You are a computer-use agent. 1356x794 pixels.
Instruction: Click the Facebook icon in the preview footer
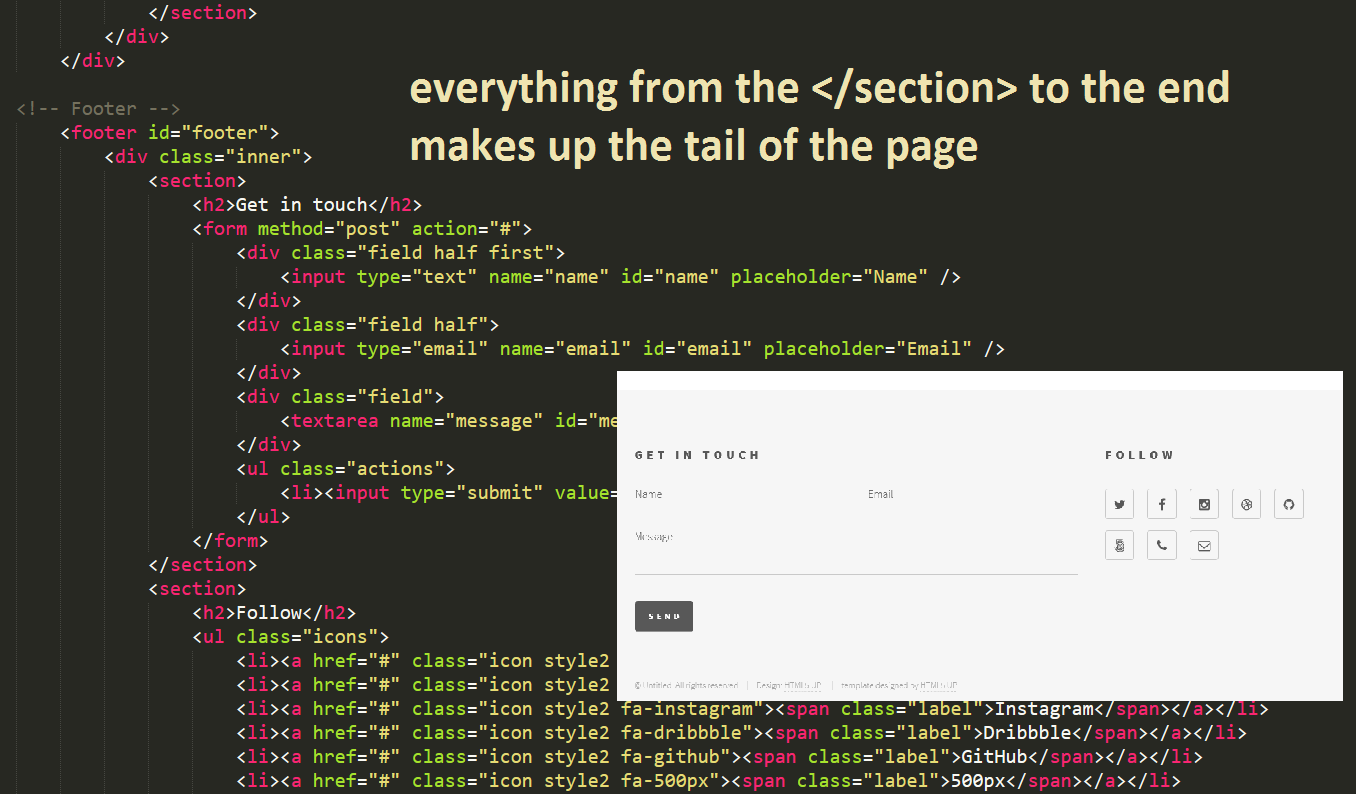coord(1162,504)
